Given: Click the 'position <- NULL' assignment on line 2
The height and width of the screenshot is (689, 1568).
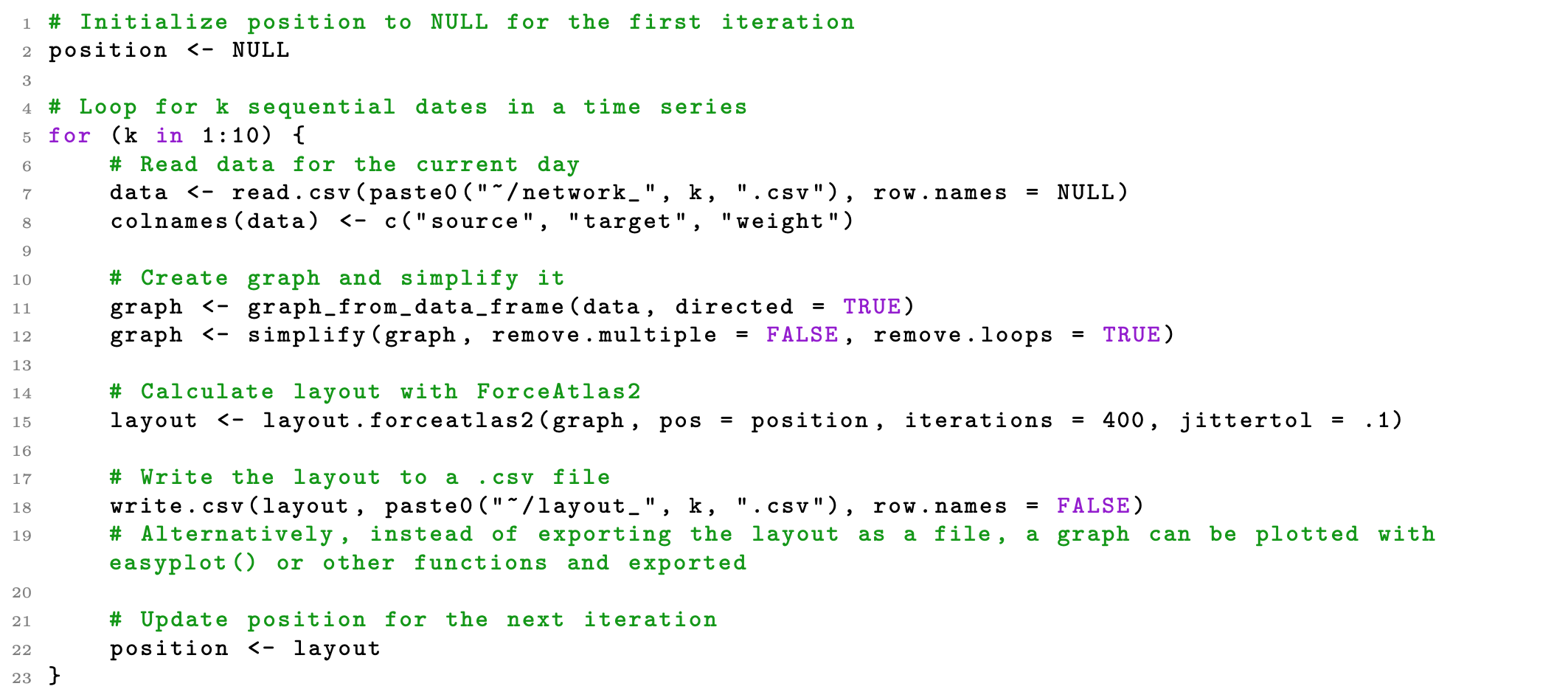Looking at the screenshot, I should coord(169,51).
